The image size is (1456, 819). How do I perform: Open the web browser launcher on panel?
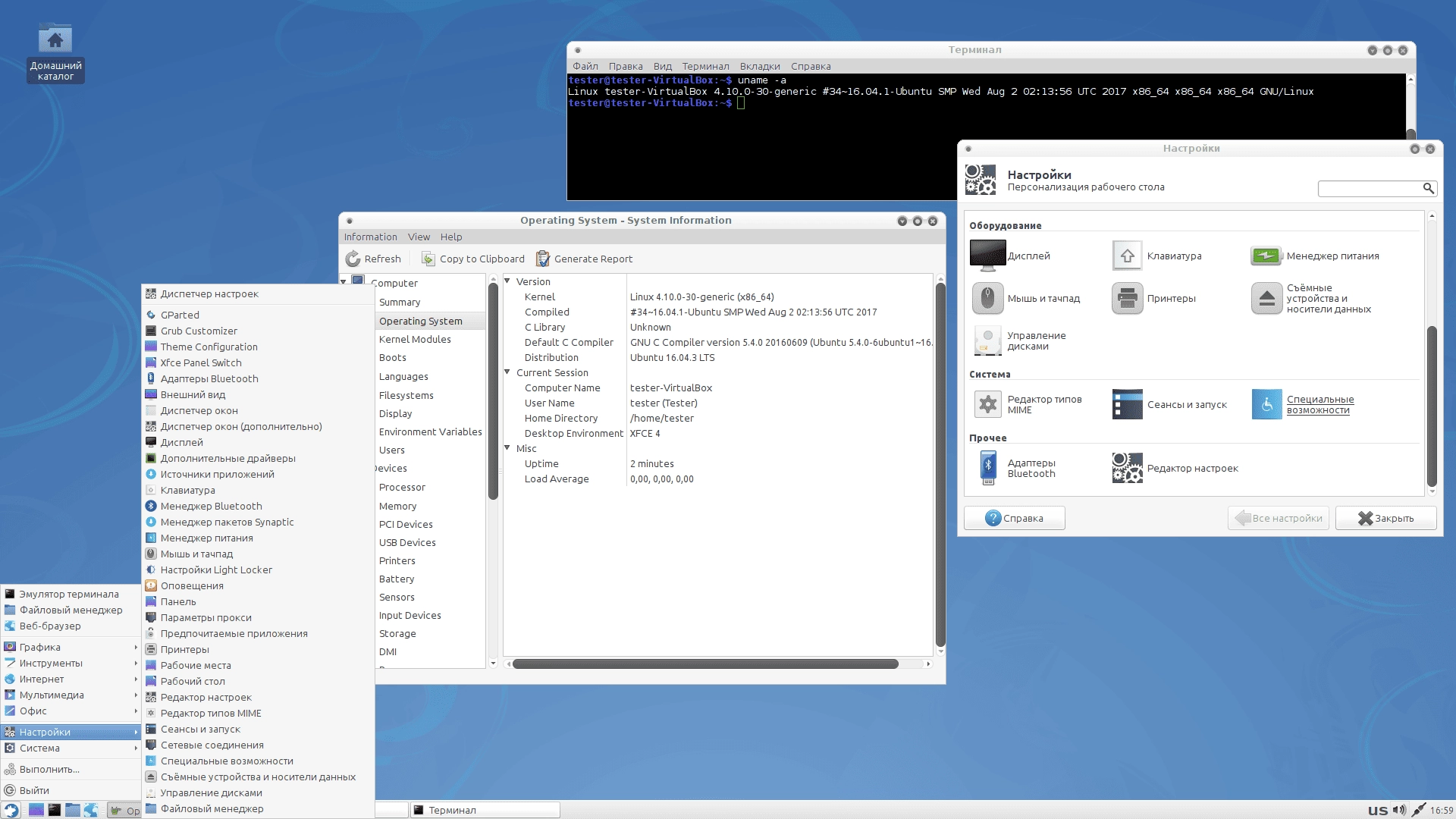tap(90, 810)
